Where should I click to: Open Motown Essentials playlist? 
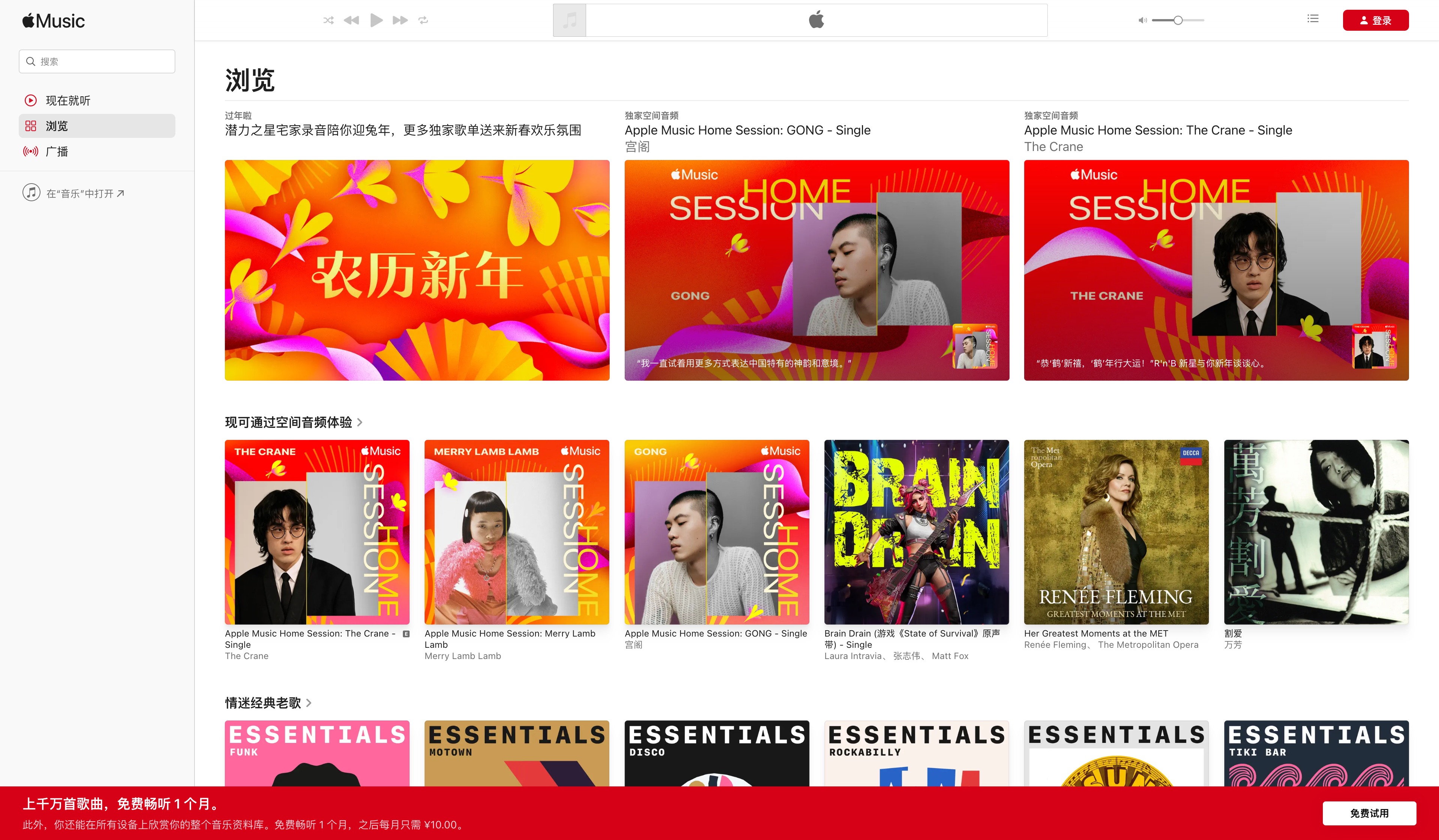pyautogui.click(x=517, y=753)
